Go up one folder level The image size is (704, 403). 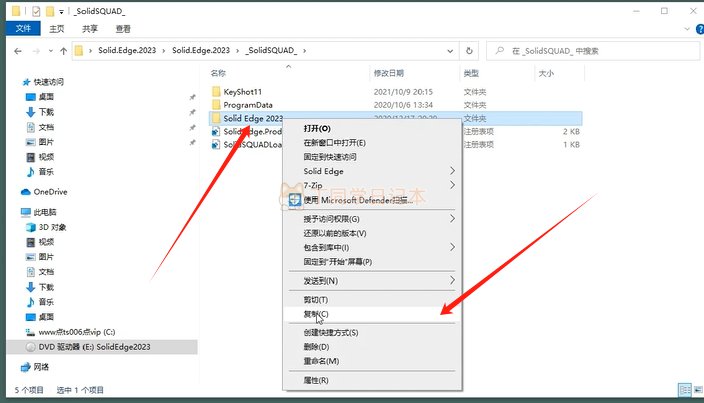pos(63,51)
